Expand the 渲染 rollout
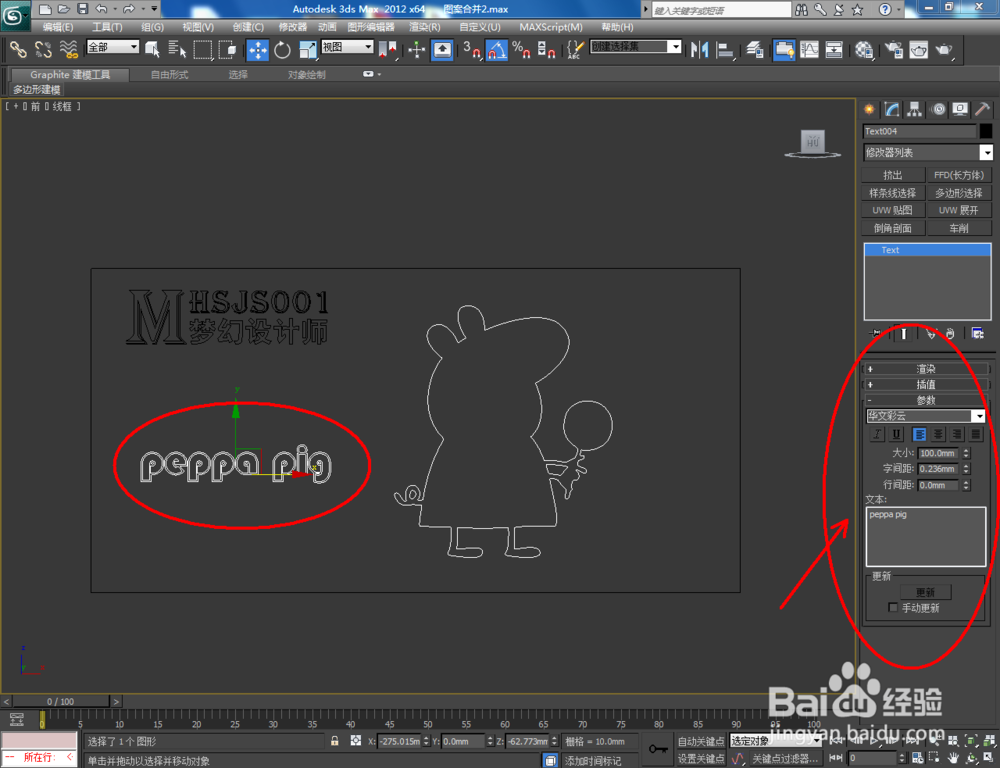This screenshot has width=1000, height=768. 925,369
